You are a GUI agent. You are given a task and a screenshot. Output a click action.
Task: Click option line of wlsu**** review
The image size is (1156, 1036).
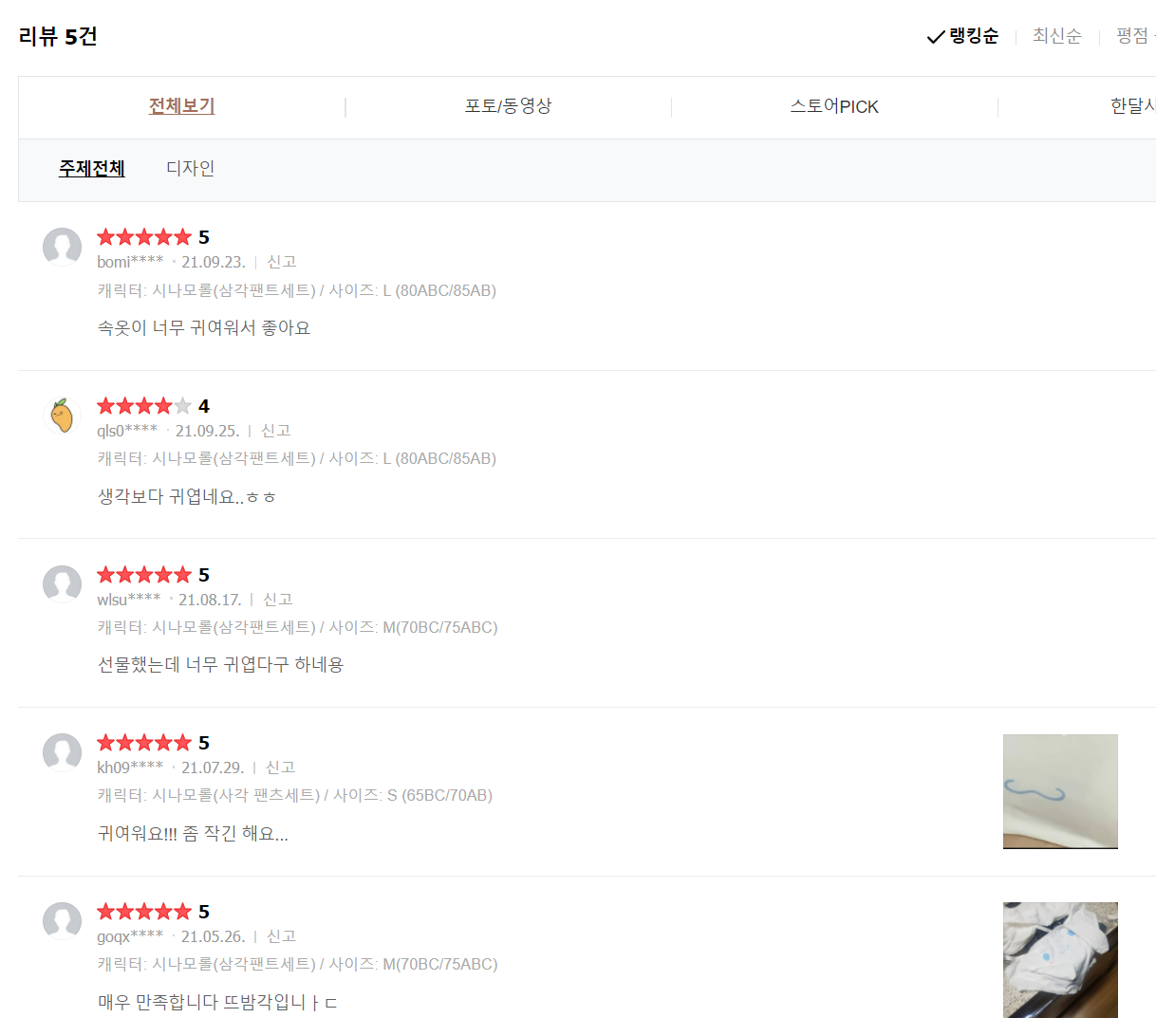point(297,627)
